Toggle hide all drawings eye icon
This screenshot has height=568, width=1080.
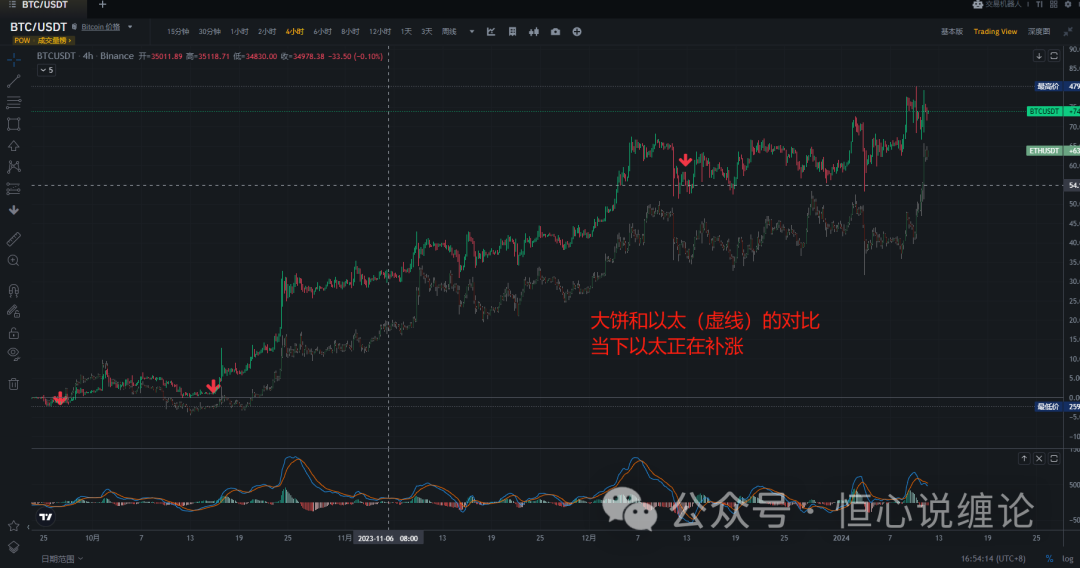[13, 354]
